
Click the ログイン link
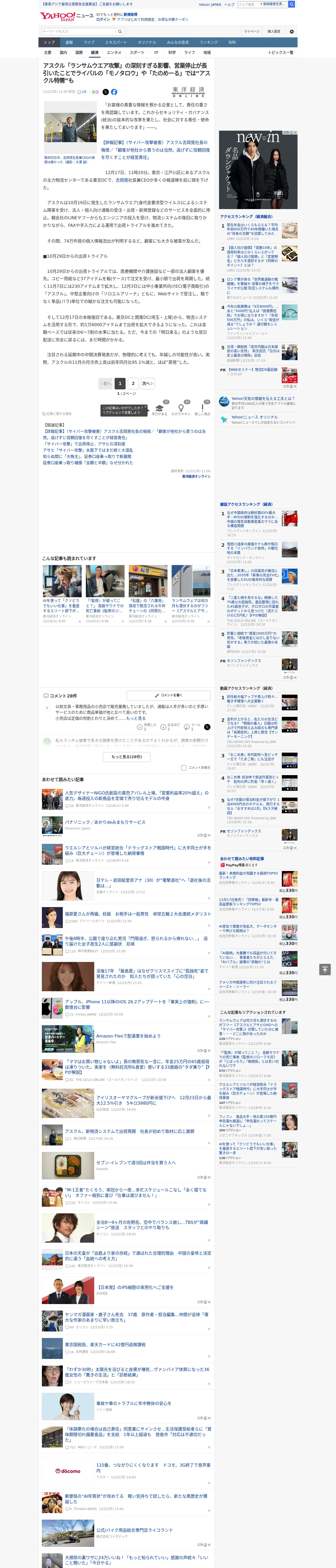(x=103, y=20)
